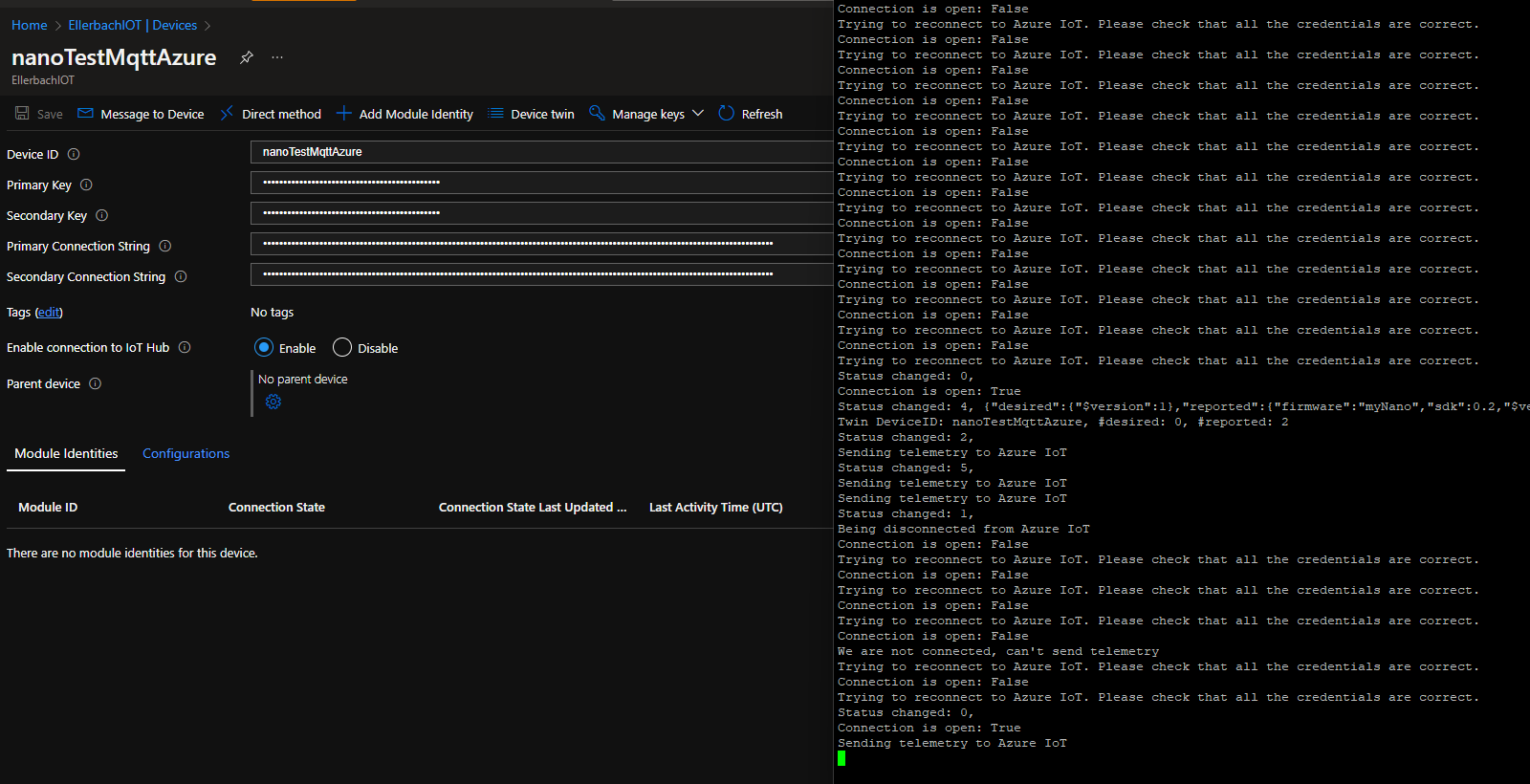Viewport: 1530px width, 784px height.
Task: Pin the nanoTestMqttAzure device blade
Action: click(x=247, y=57)
